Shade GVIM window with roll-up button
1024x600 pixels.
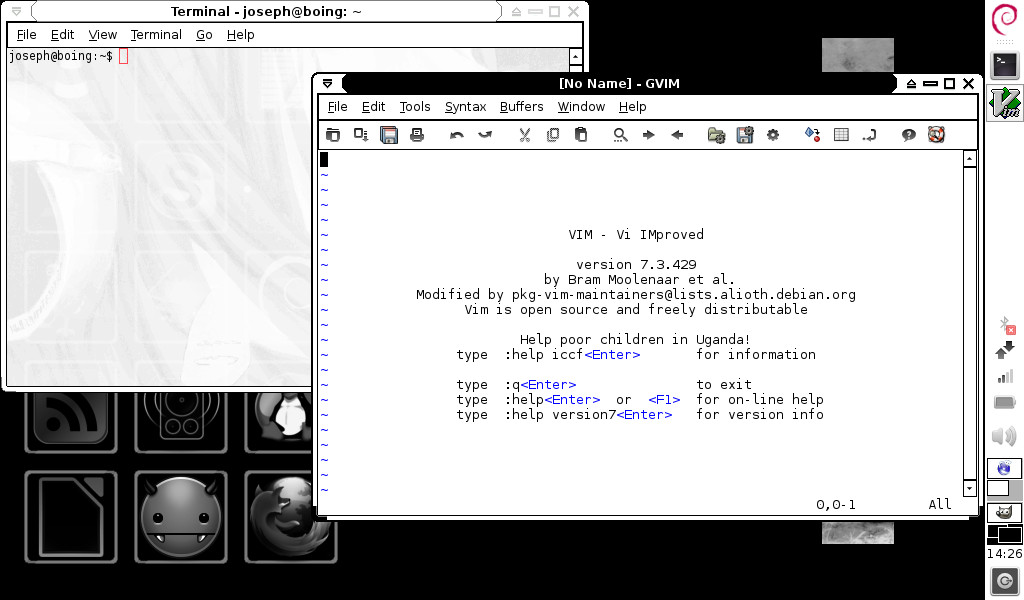click(x=912, y=84)
